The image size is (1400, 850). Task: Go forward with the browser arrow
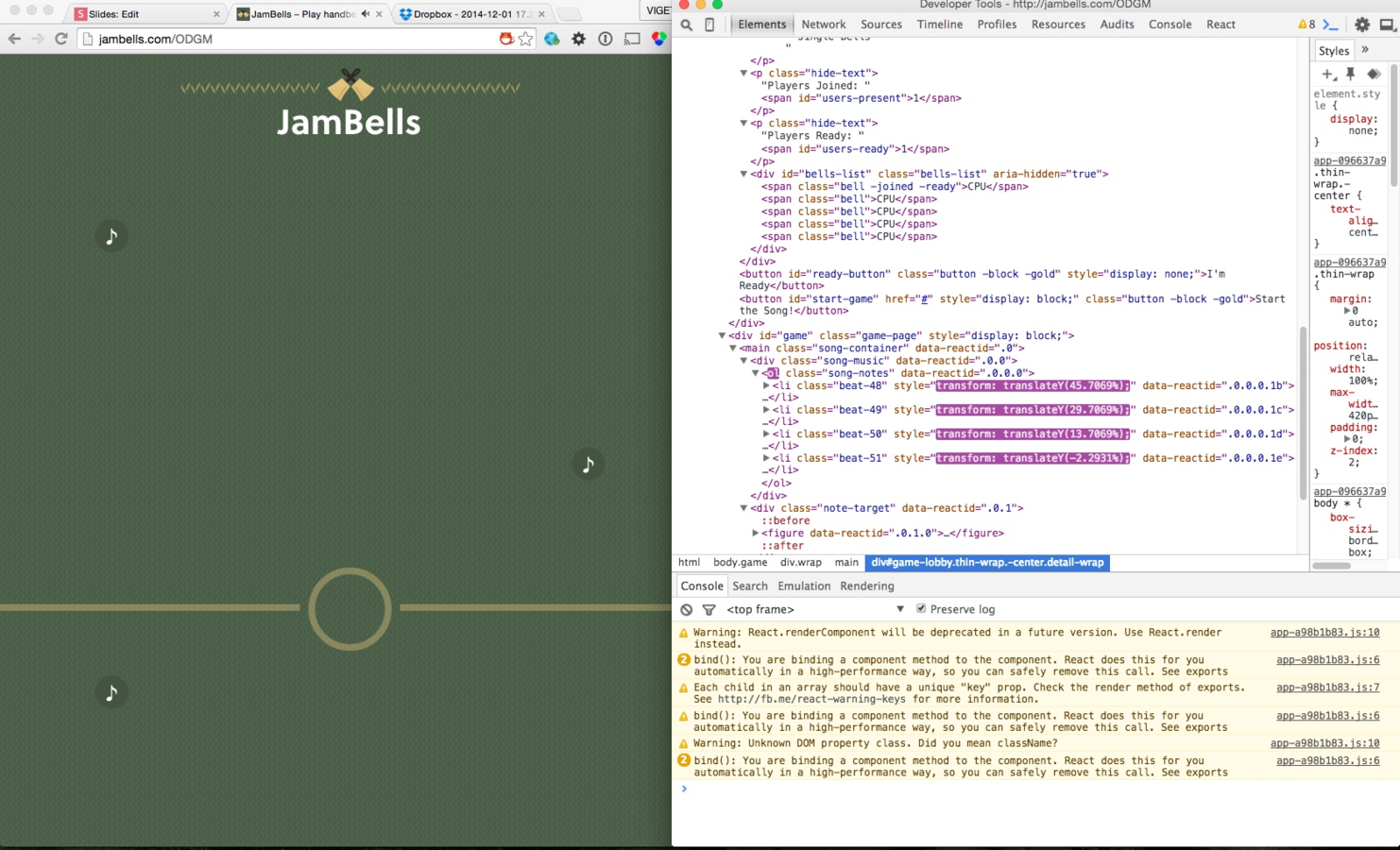[x=38, y=39]
